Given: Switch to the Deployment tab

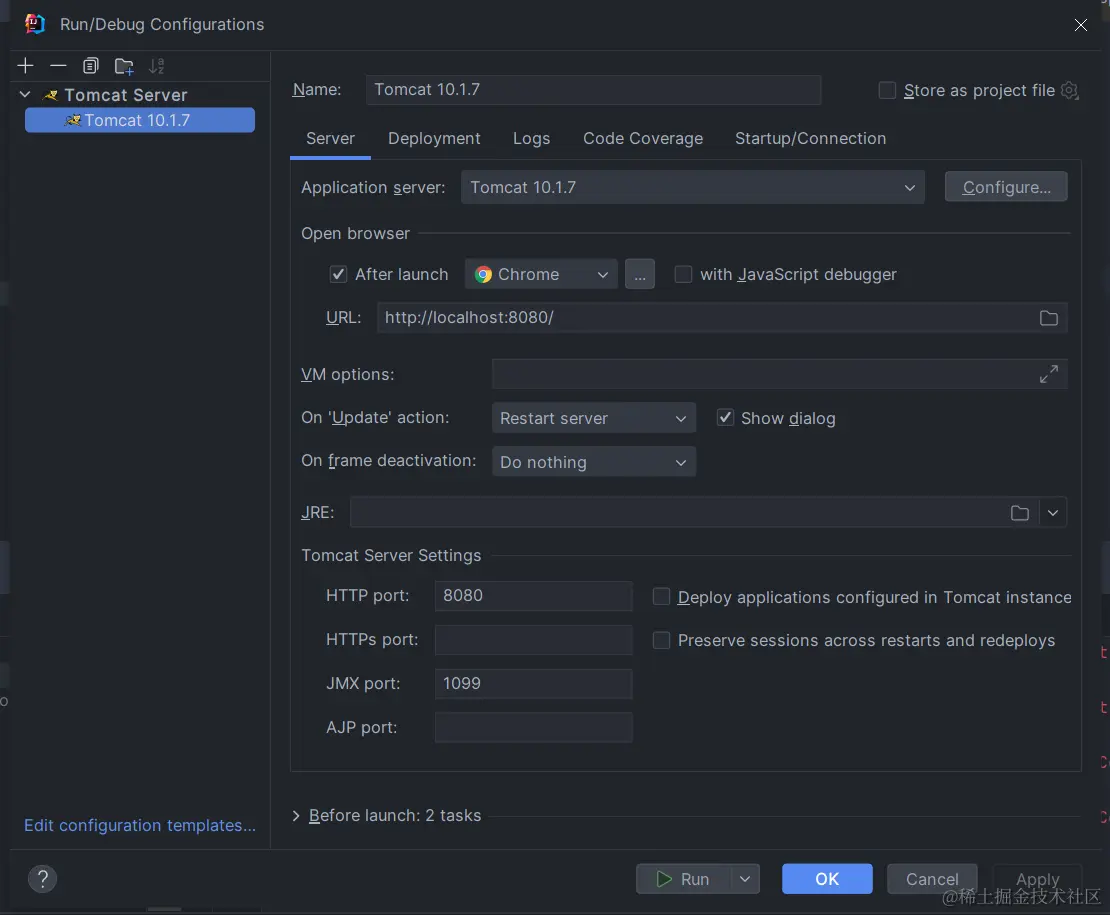Looking at the screenshot, I should coord(434,139).
